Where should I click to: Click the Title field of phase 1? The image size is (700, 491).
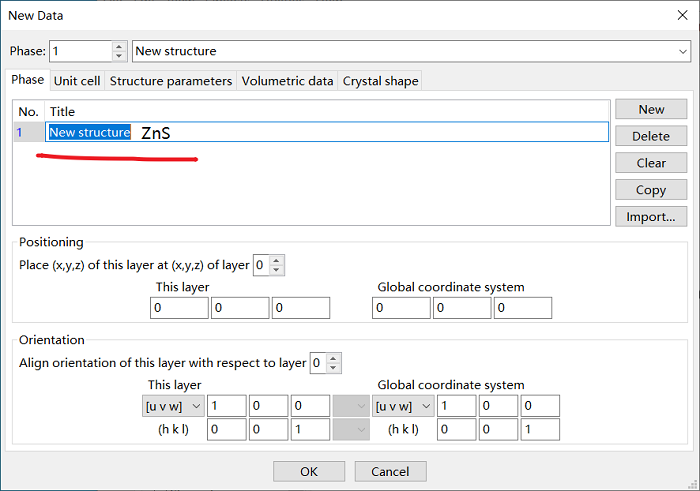coord(327,132)
